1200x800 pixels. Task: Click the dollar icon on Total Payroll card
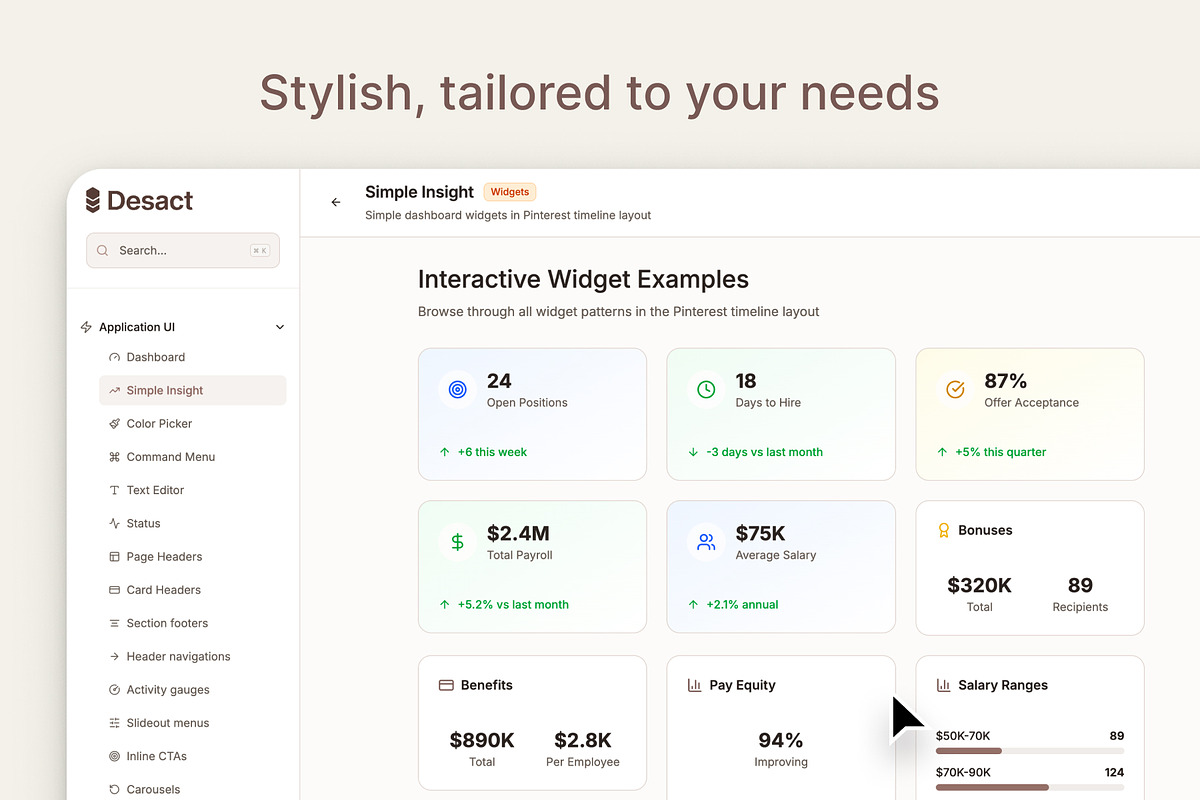click(457, 542)
